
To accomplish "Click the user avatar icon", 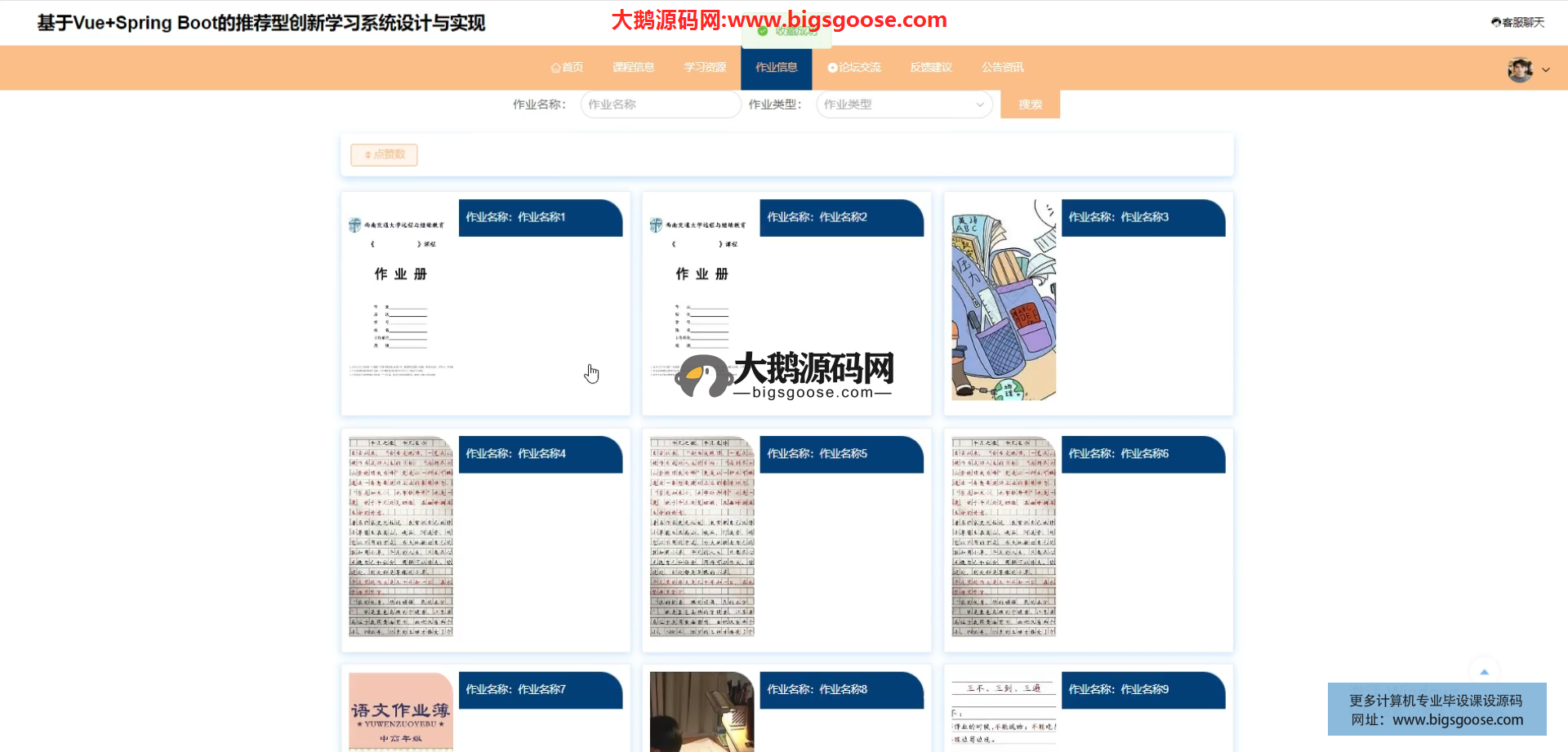I will tap(1519, 70).
